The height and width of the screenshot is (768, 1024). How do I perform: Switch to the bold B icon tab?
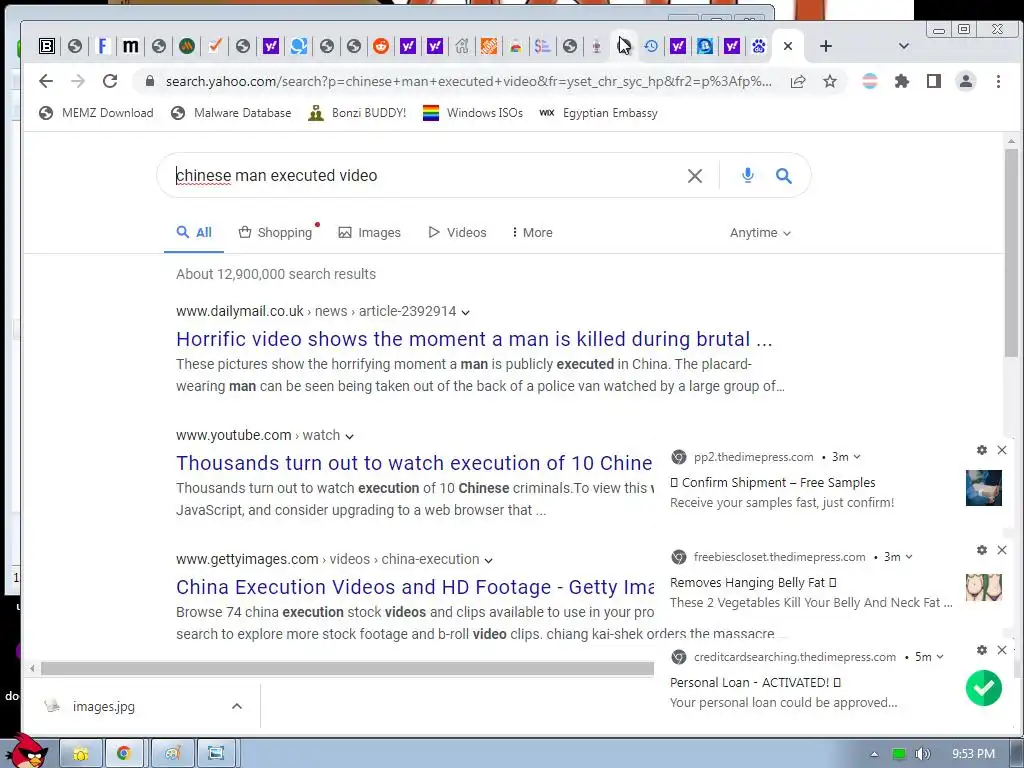point(47,46)
